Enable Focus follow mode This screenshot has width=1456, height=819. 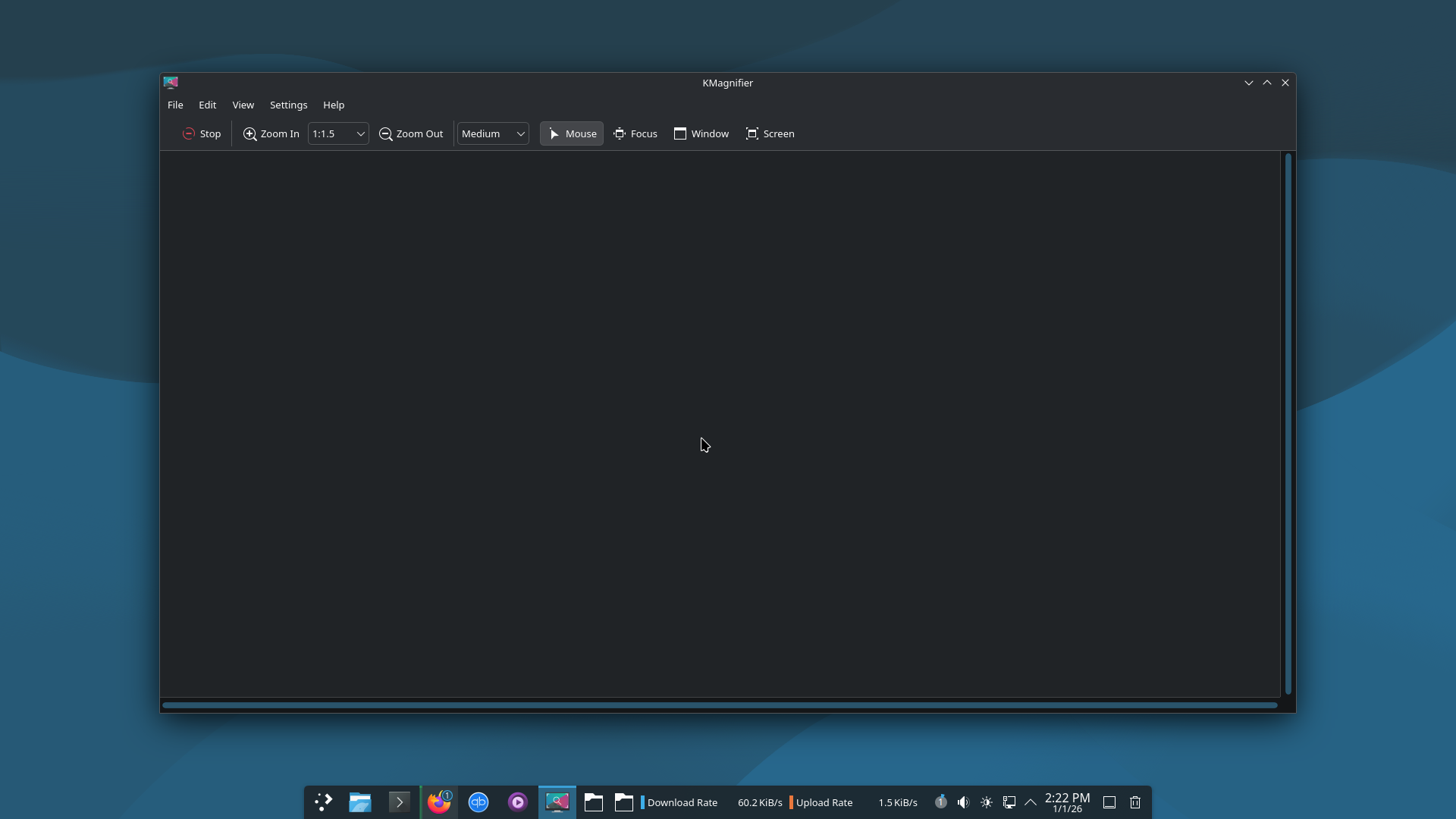[635, 133]
